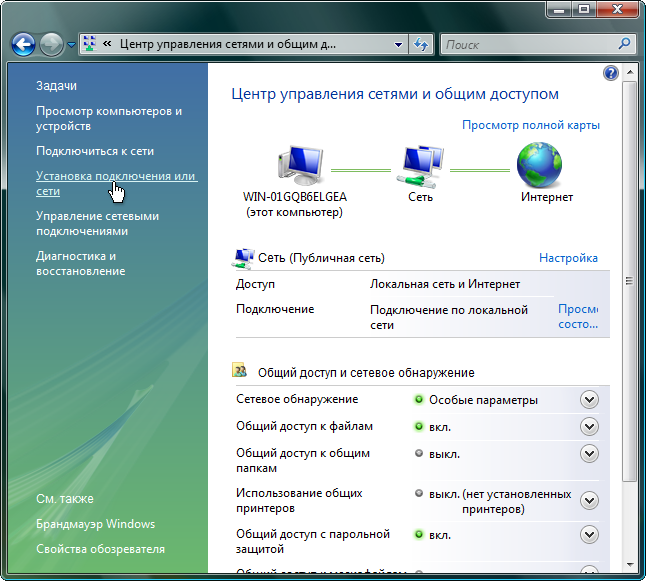Viewport: 646px width, 581px height.
Task: Click the magnifier search icon
Action: 625,43
